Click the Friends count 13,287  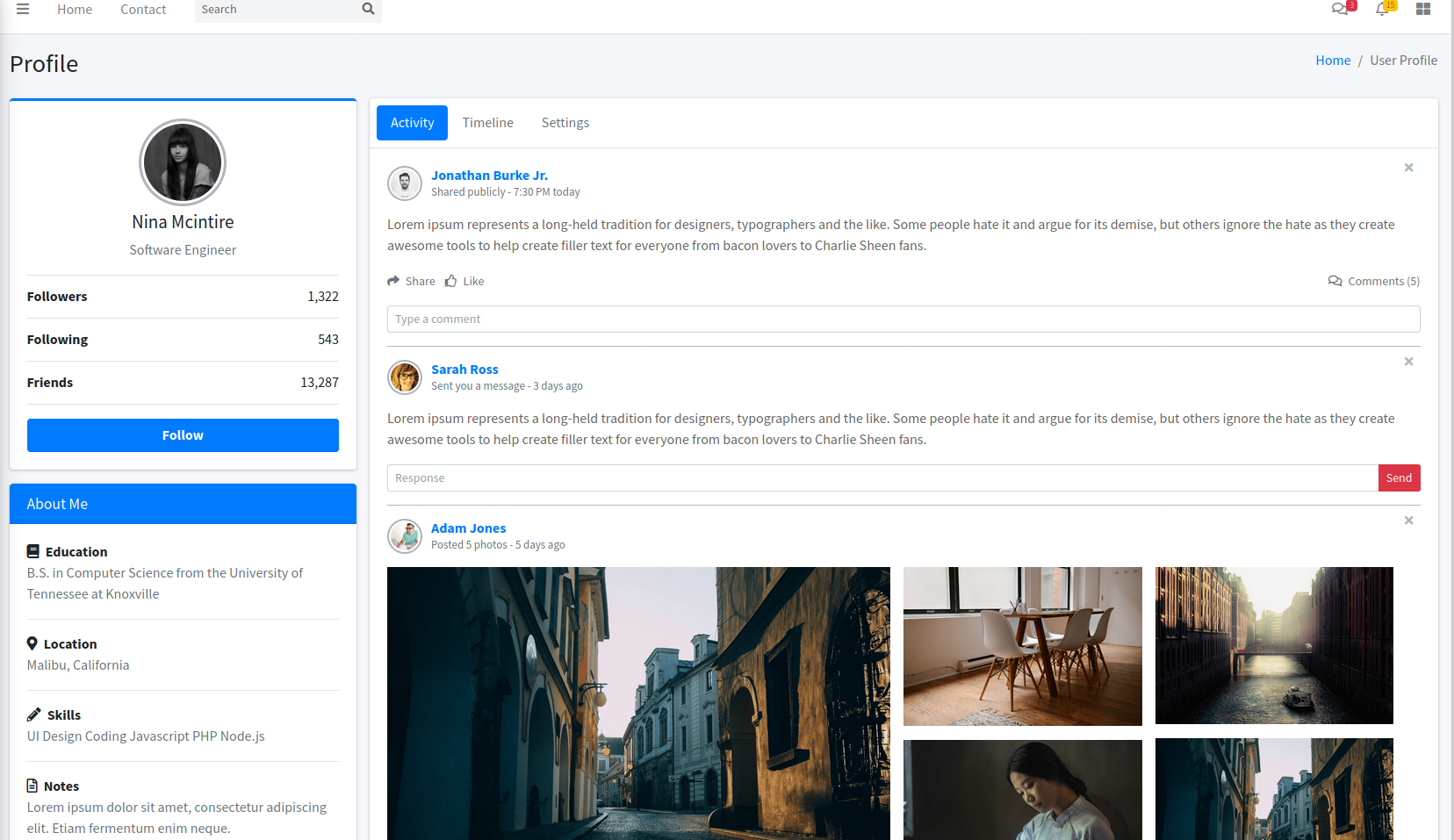(320, 383)
